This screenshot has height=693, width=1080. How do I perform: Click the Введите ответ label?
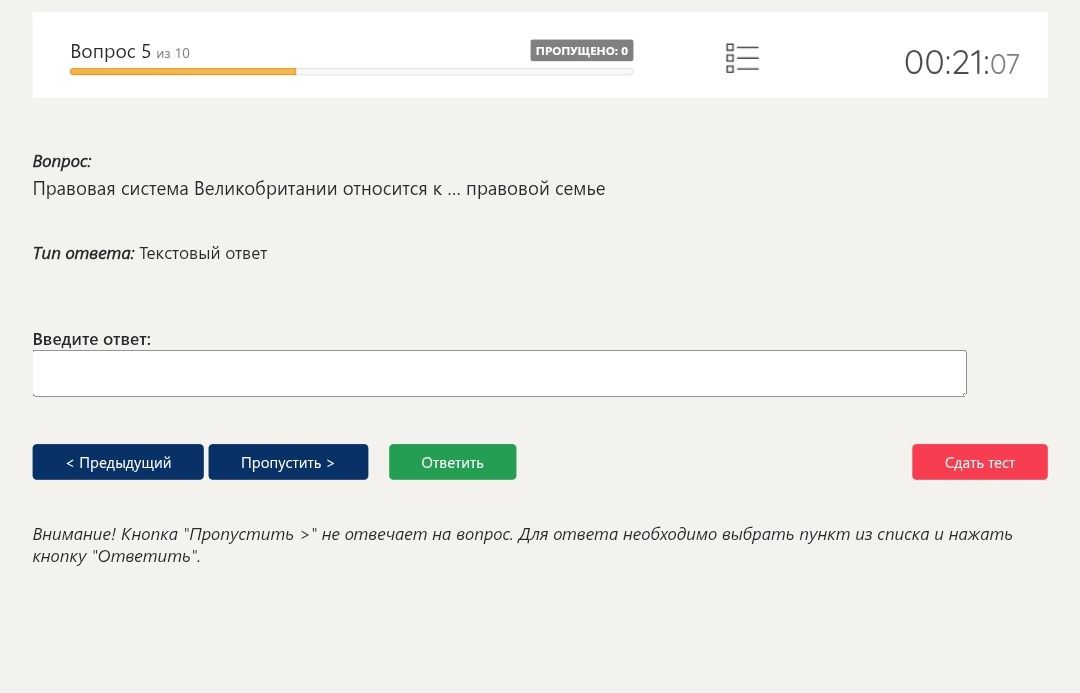click(92, 339)
